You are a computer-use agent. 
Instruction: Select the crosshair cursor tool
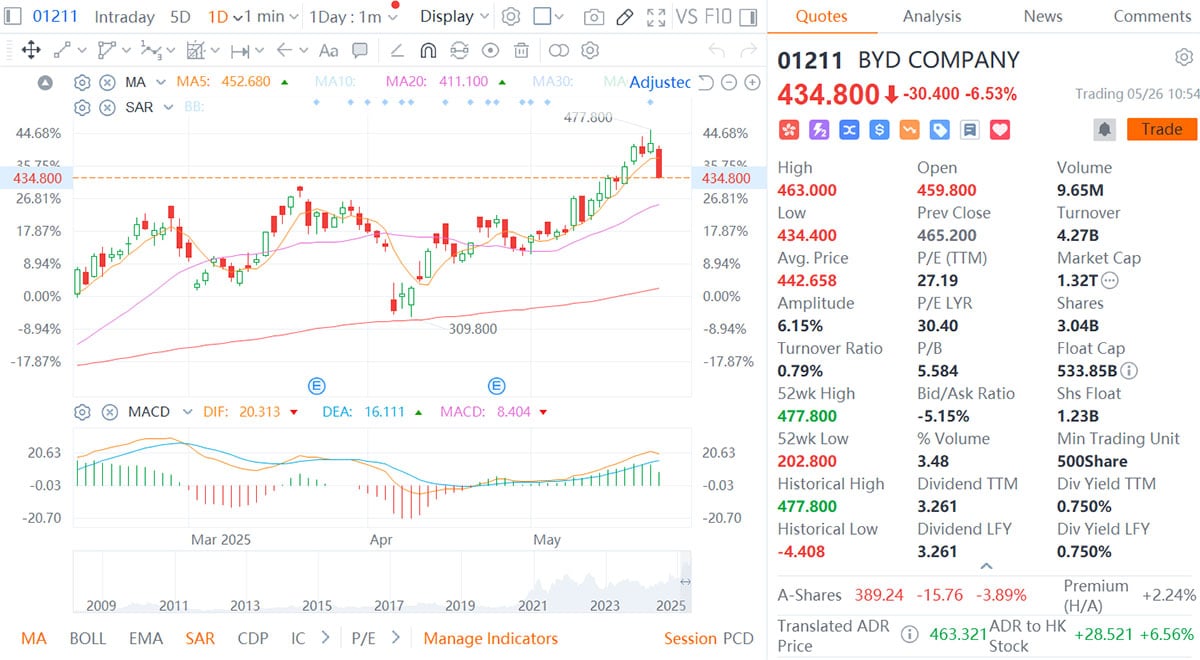[x=33, y=50]
